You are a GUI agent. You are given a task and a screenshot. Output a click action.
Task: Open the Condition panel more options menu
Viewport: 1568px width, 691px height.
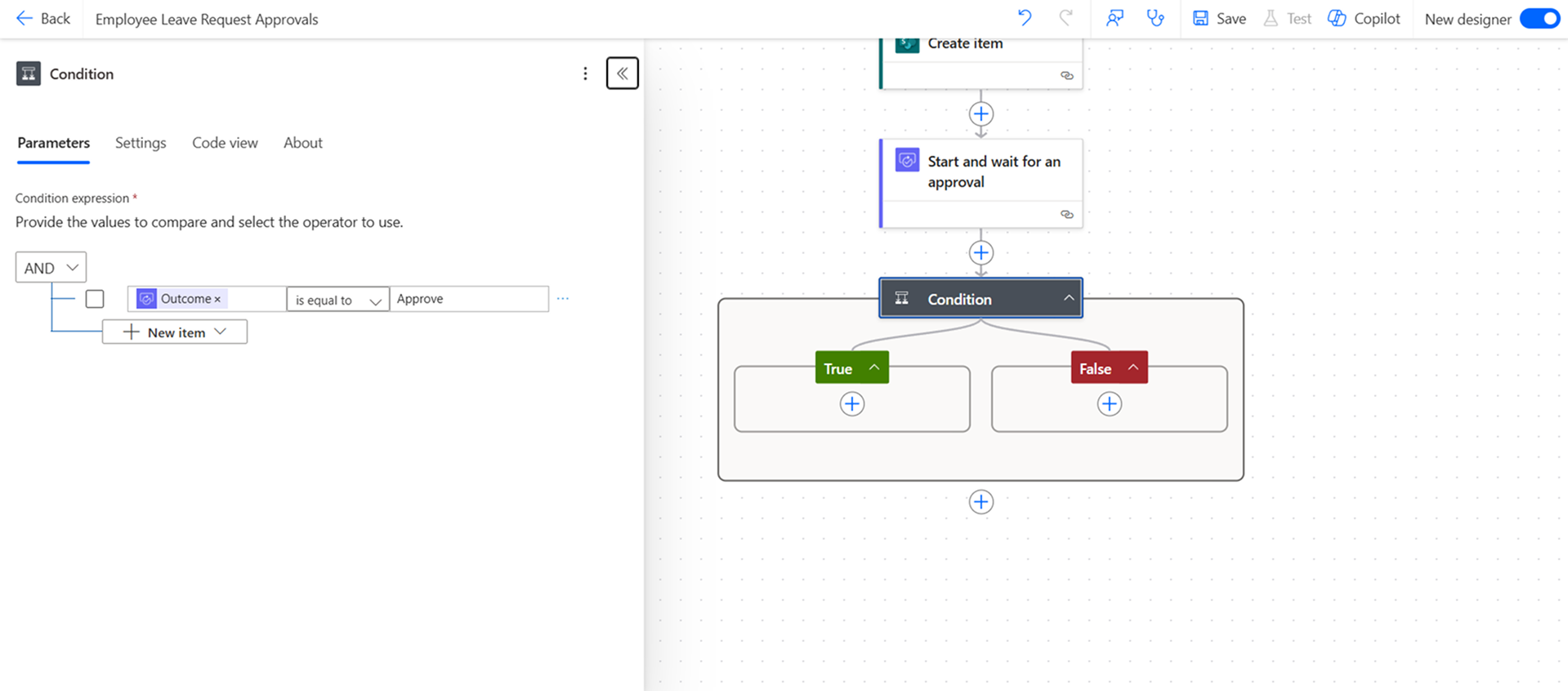click(x=585, y=74)
